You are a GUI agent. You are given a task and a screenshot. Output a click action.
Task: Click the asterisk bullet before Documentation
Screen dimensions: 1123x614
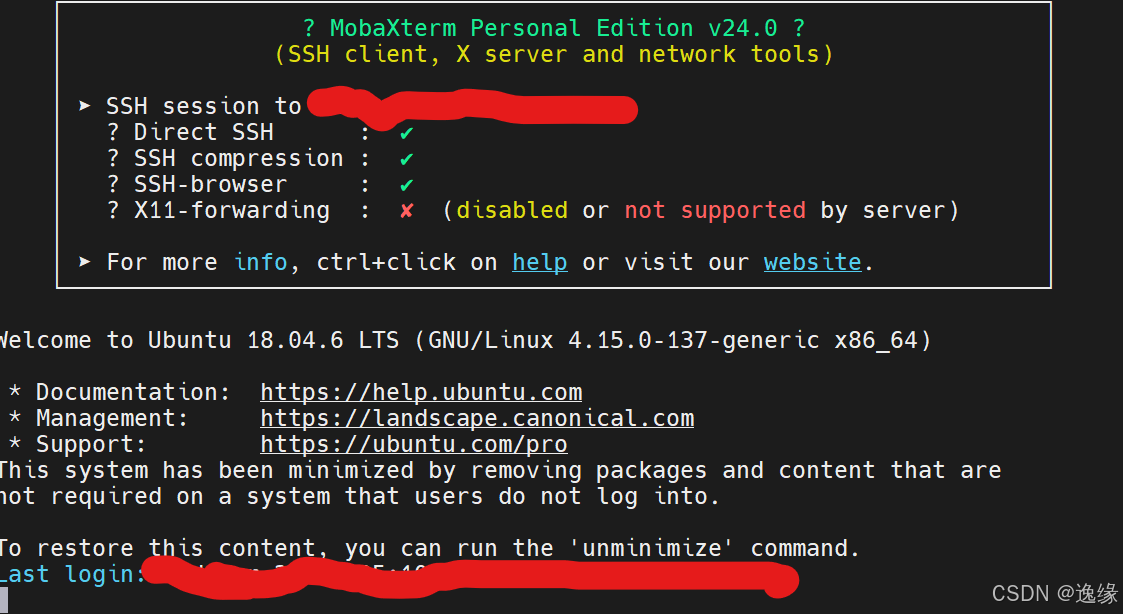pos(14,391)
